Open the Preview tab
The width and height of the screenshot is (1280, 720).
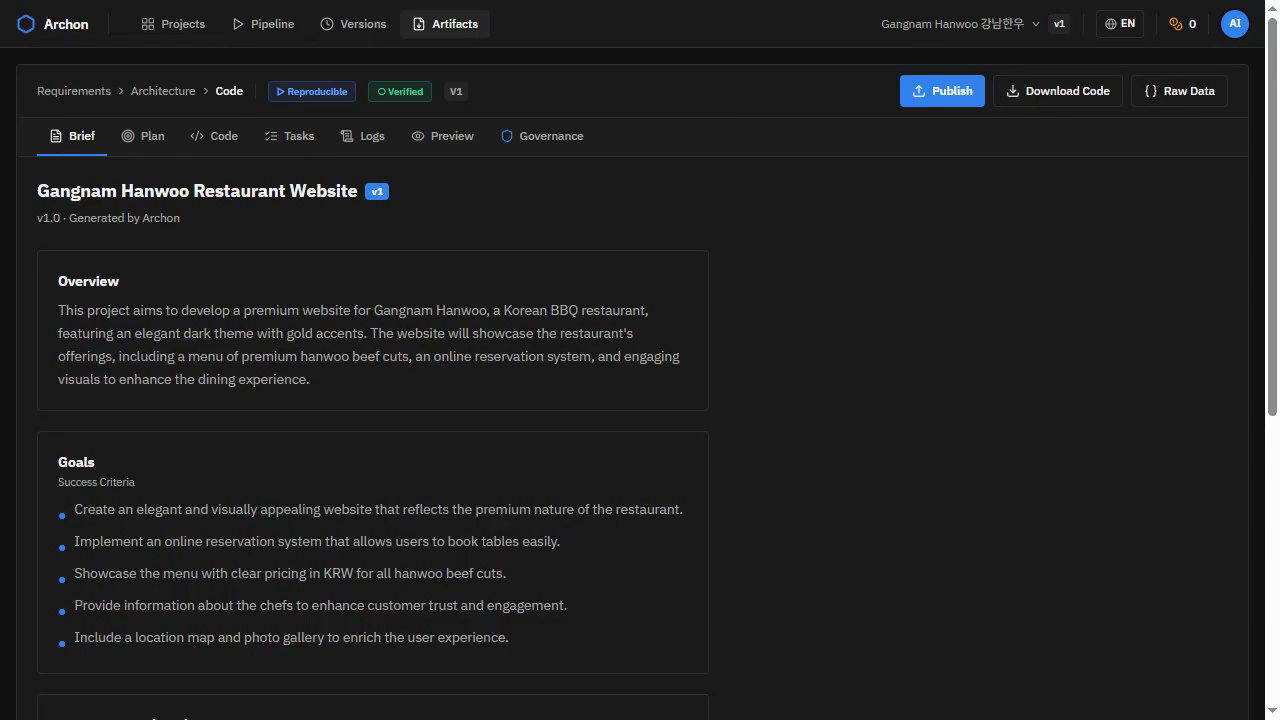pos(442,136)
